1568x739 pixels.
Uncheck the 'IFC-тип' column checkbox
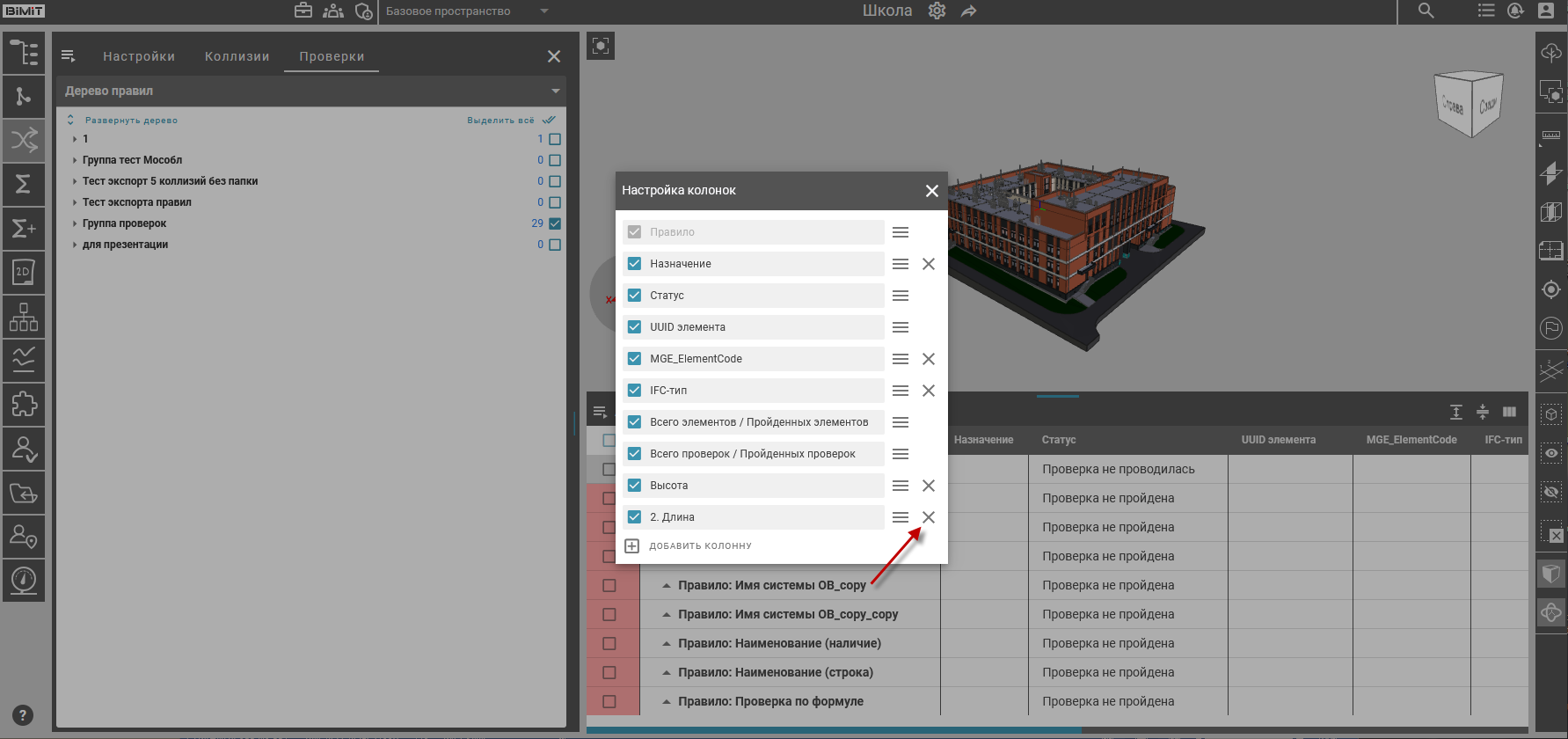(x=634, y=391)
